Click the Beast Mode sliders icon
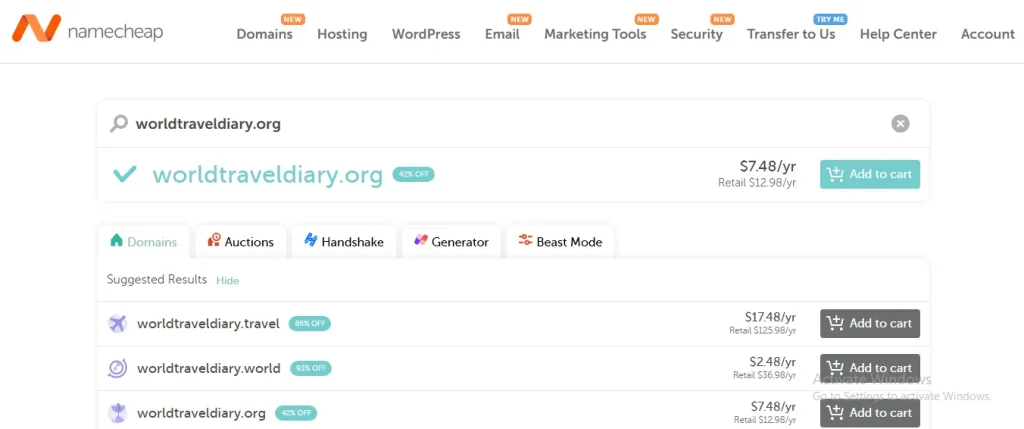This screenshot has width=1024, height=429. [525, 240]
